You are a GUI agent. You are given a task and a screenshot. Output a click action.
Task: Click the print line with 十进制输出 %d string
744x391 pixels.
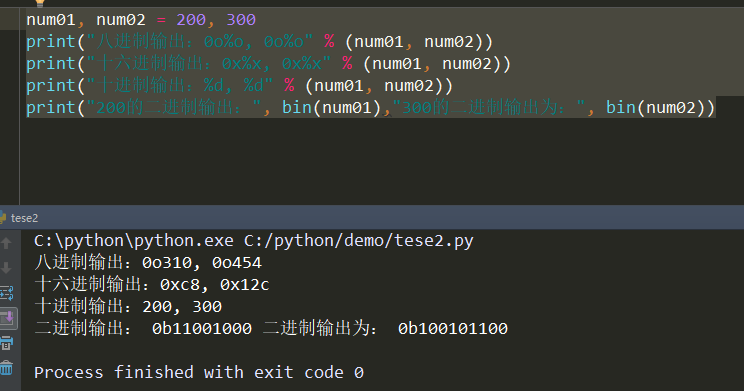(240, 85)
